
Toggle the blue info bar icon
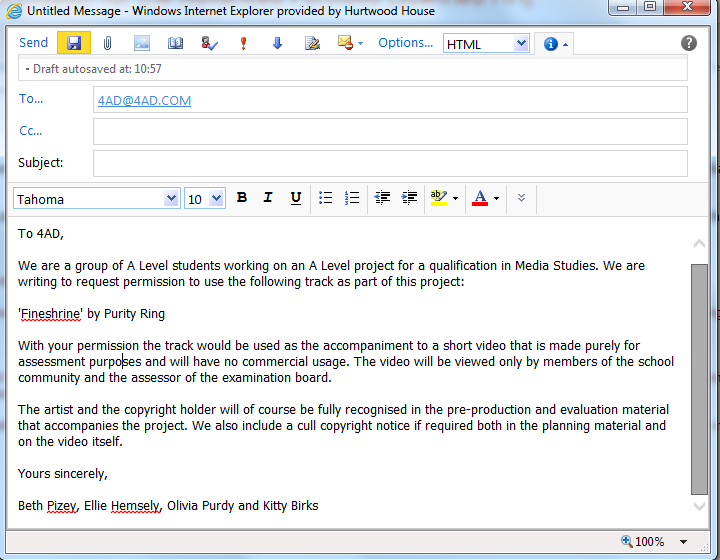point(551,44)
